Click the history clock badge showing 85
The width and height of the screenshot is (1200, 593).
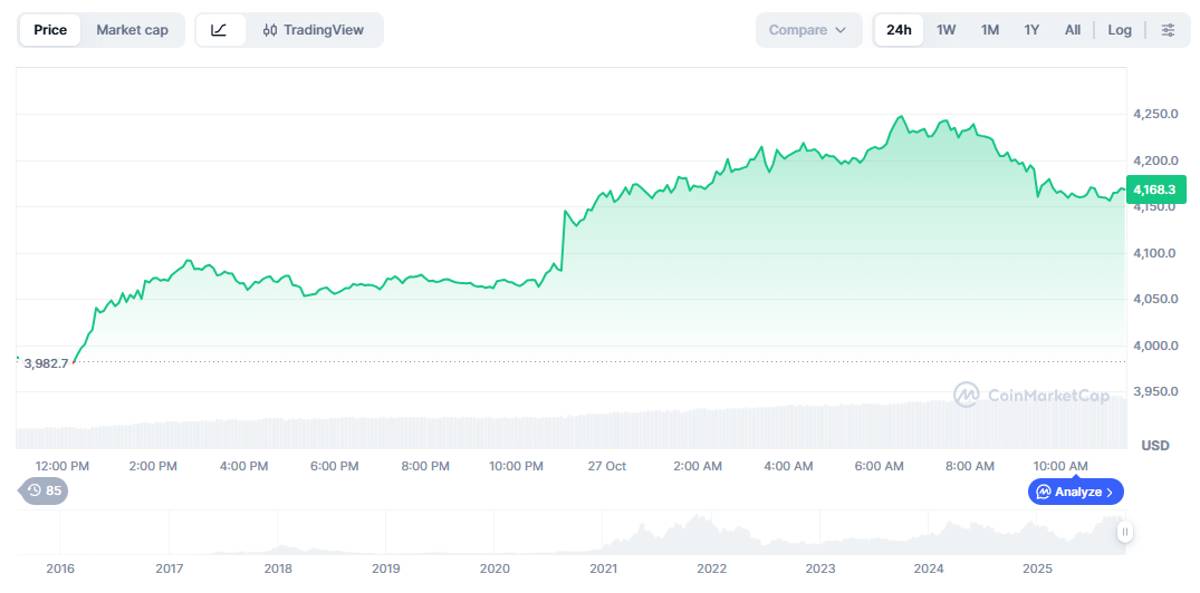coord(44,490)
